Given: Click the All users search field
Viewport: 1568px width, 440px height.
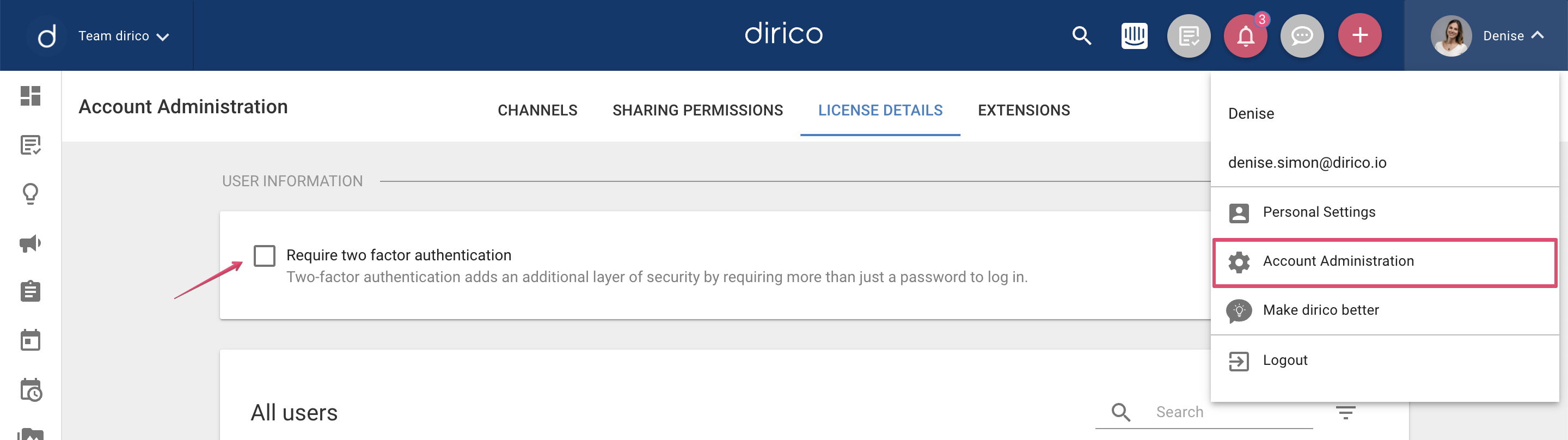Looking at the screenshot, I should coord(1229,413).
